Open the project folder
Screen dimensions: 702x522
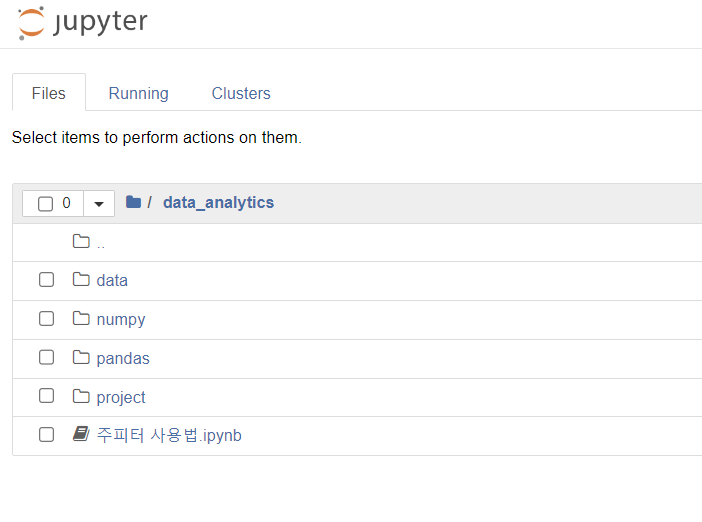(x=121, y=398)
